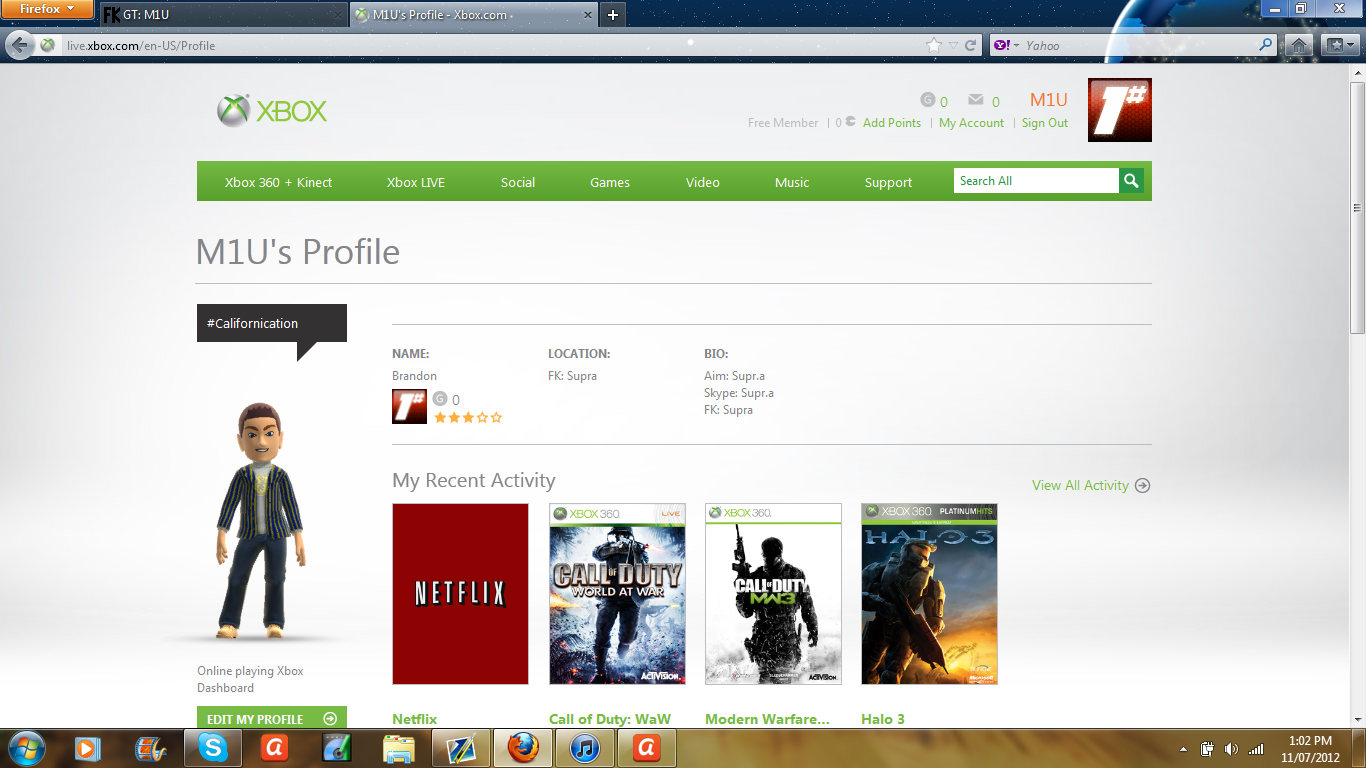Launch Windows Media Player from the taskbar

click(88, 748)
